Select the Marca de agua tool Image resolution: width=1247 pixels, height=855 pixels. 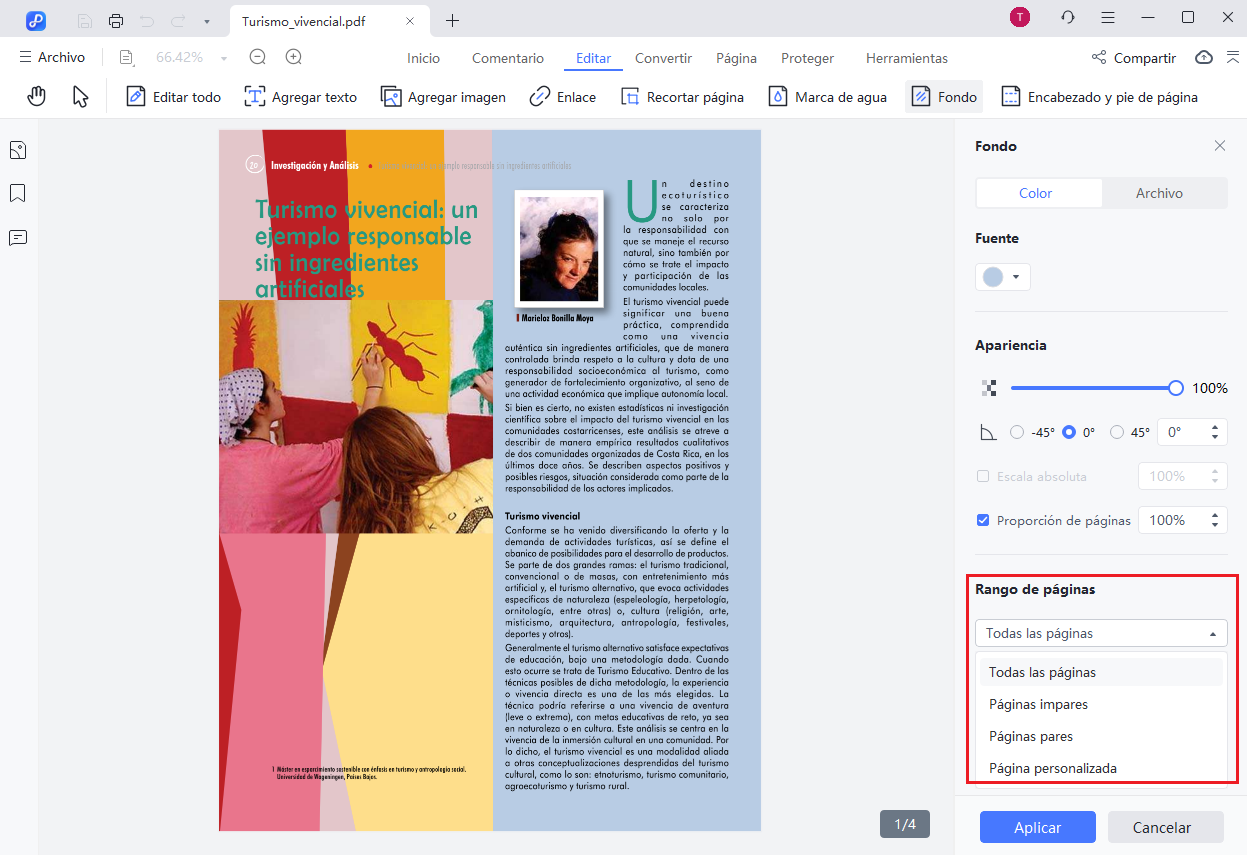point(828,96)
